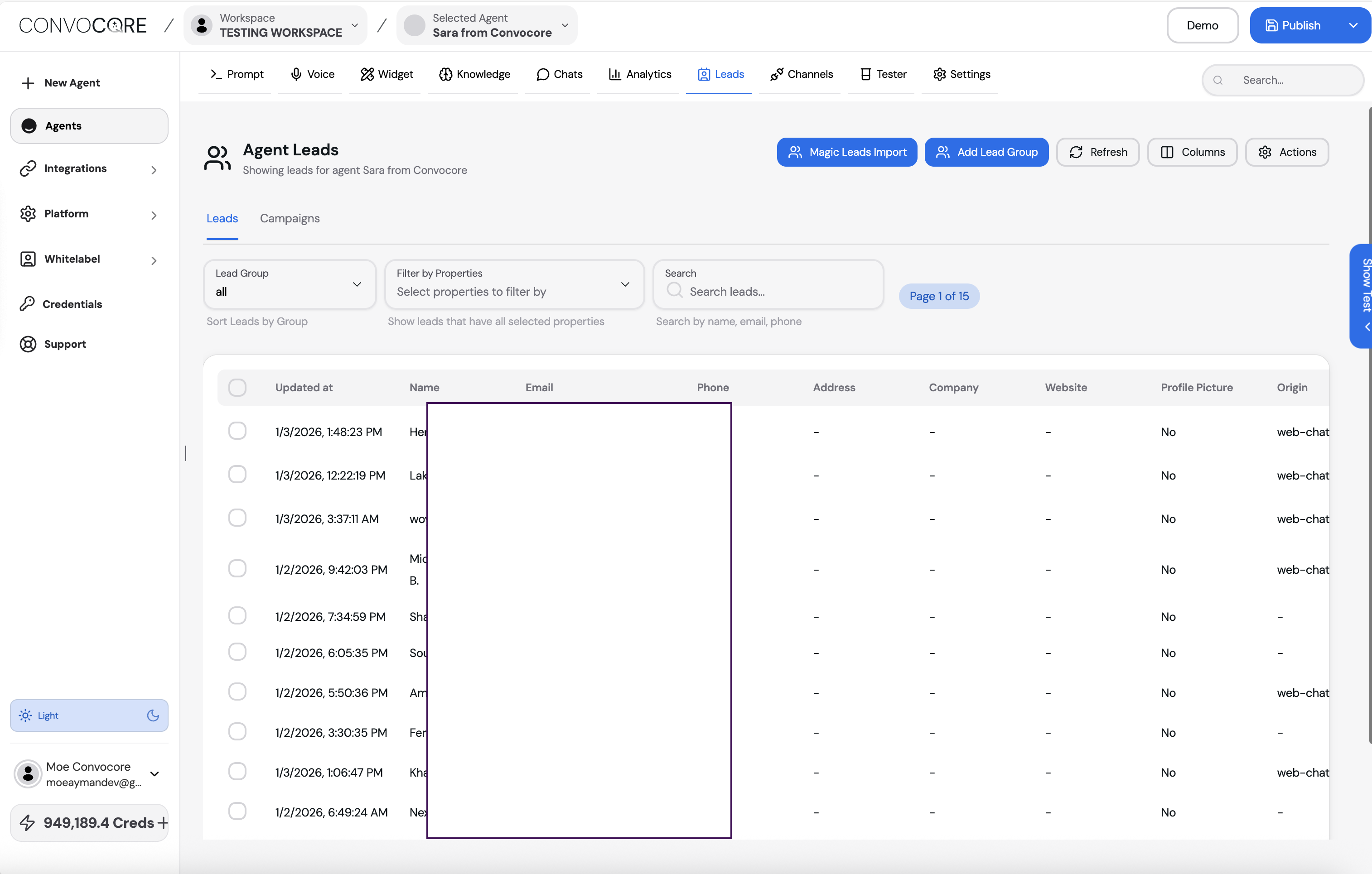
Task: Tick checkbox for 1/2/2026, 7:34:59 PM lead
Action: tap(237, 616)
